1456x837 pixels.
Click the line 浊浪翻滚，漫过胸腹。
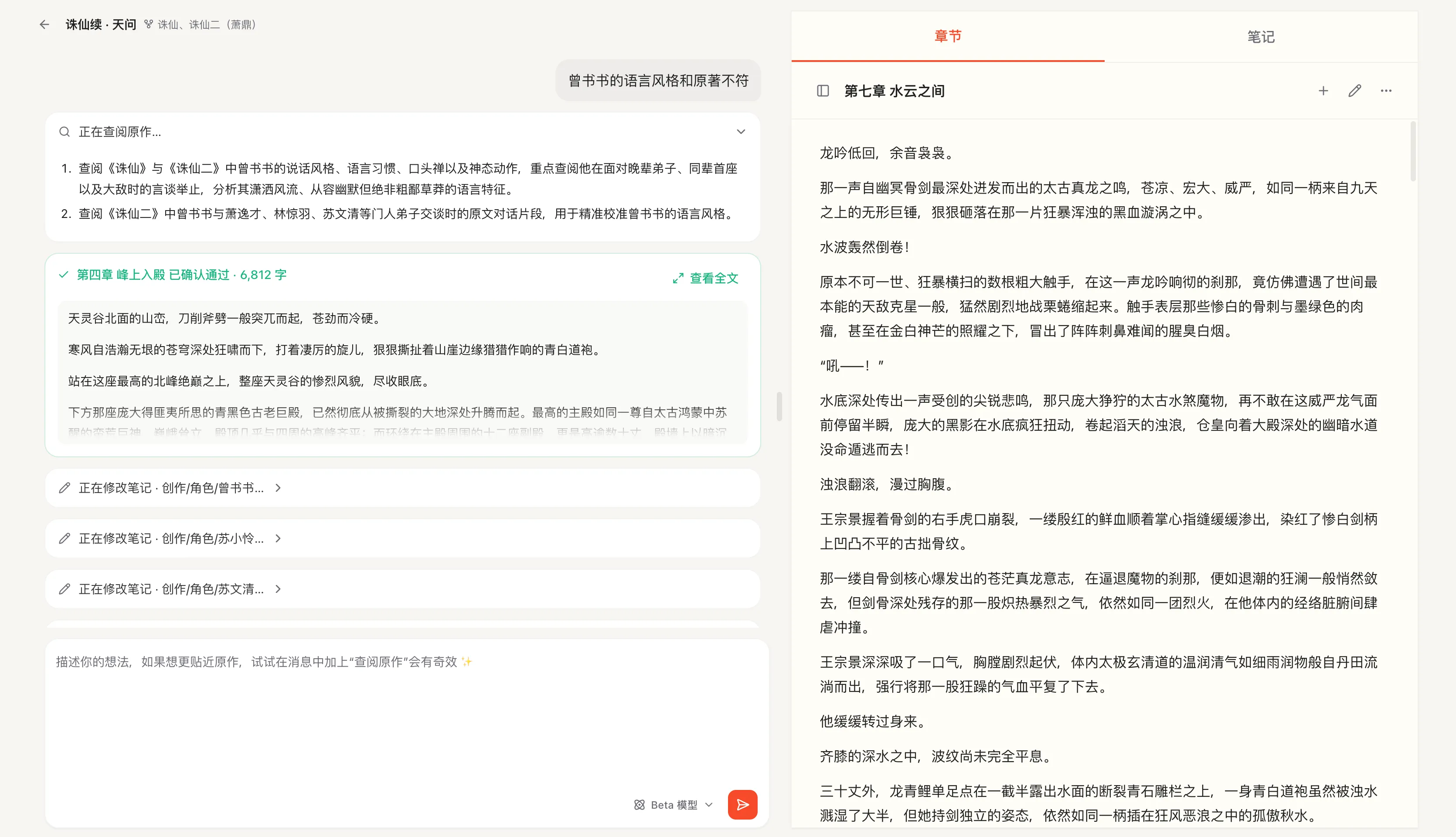click(x=888, y=485)
